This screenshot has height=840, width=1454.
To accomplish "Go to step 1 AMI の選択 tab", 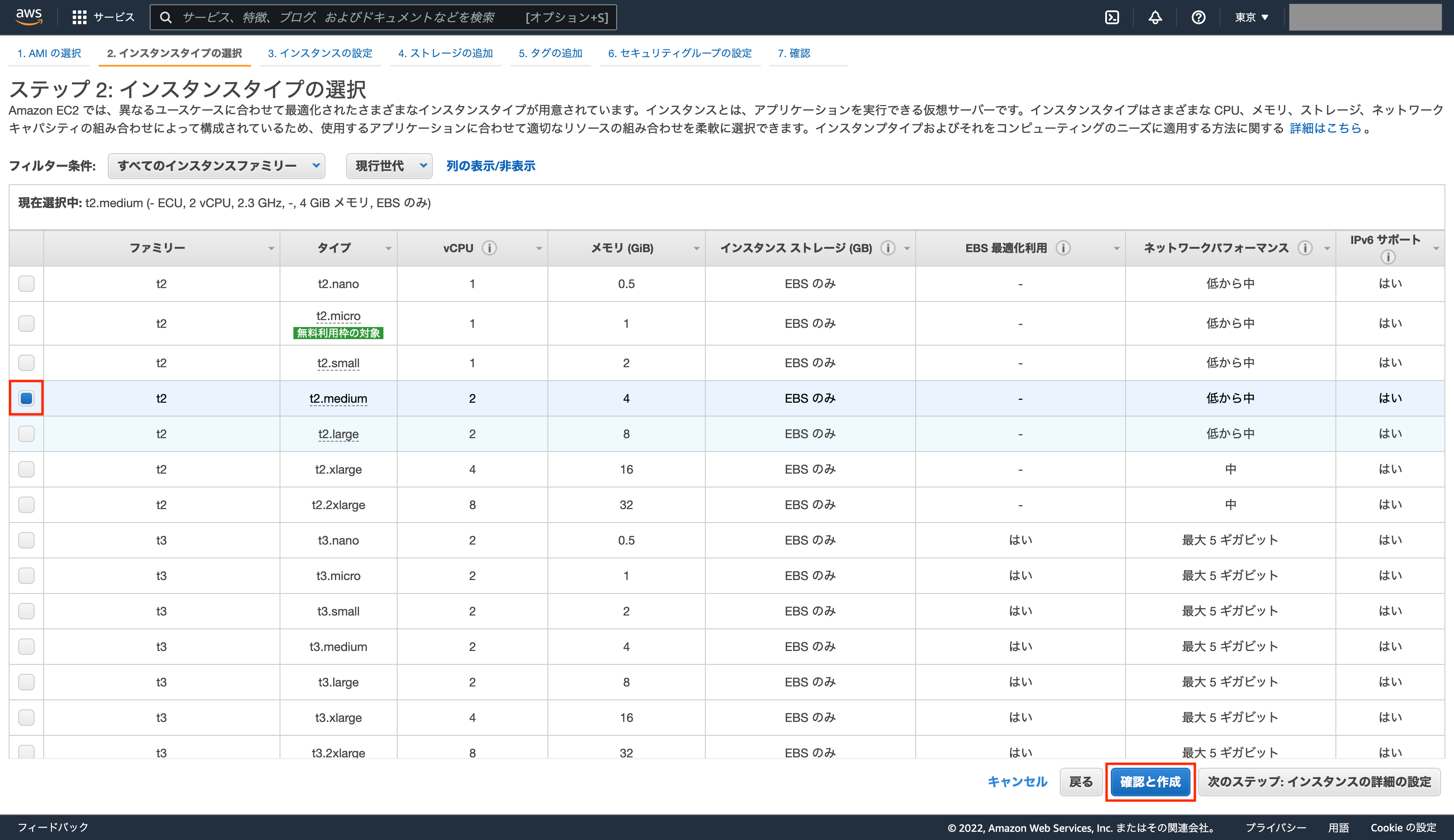I will click(49, 53).
